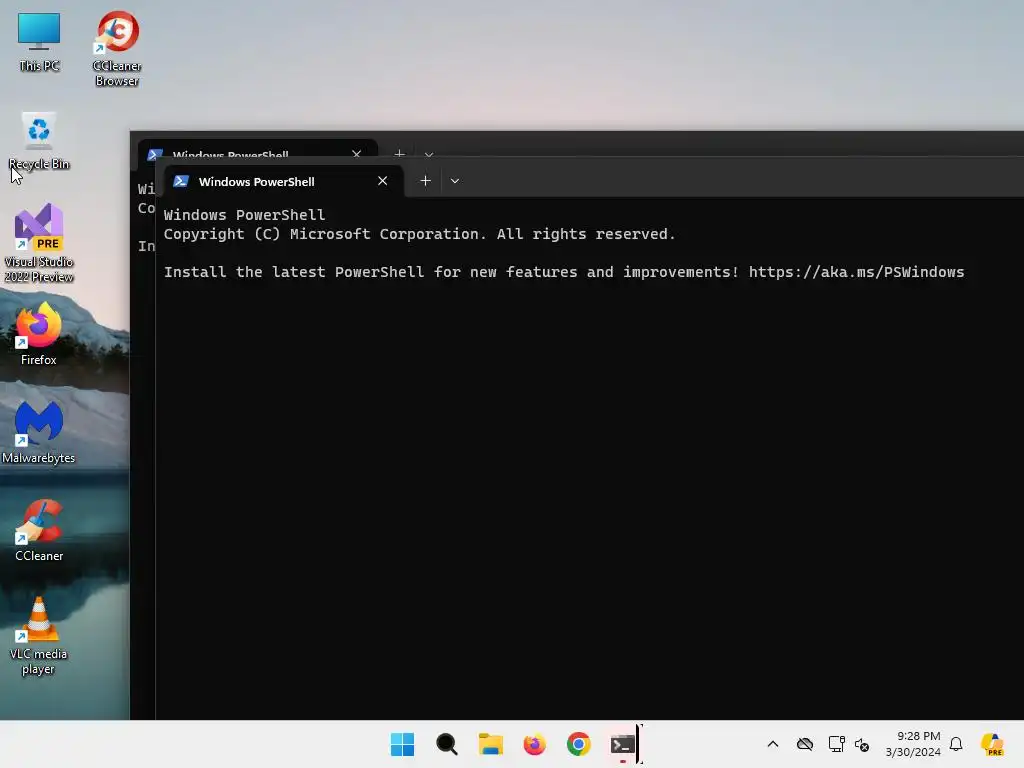Select the VLC media player shortcut
The width and height of the screenshot is (1024, 768).
39,636
